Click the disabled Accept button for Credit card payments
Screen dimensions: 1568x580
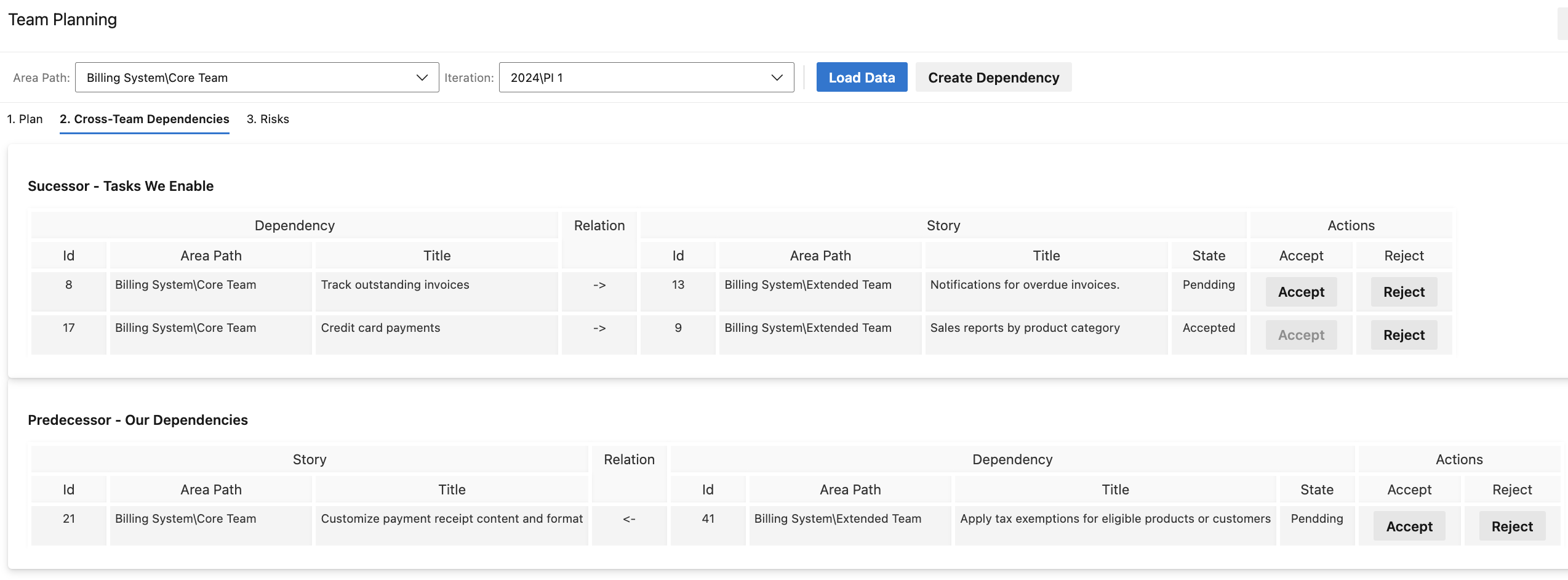point(1301,334)
